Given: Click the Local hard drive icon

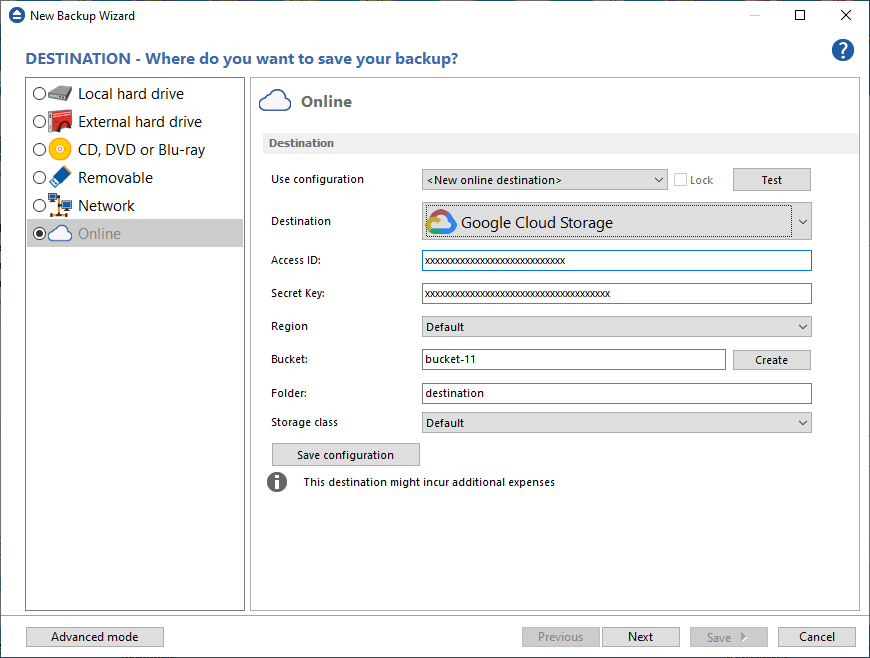Looking at the screenshot, I should point(60,93).
